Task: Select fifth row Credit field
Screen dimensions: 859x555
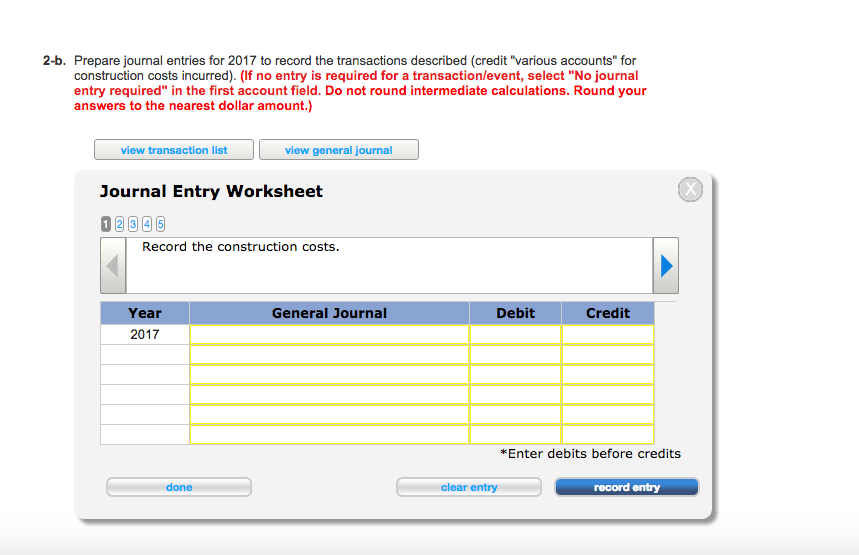Action: click(x=608, y=415)
